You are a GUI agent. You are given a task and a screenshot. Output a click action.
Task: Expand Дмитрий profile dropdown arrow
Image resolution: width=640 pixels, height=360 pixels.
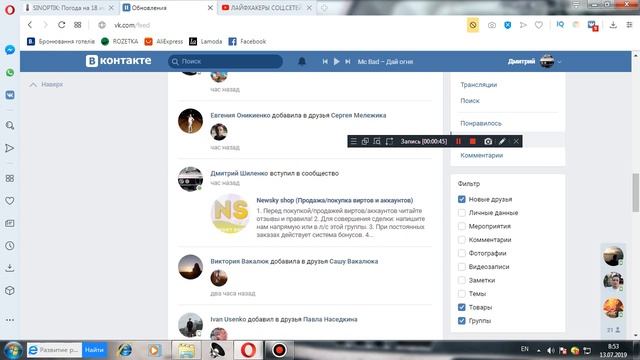click(x=560, y=62)
